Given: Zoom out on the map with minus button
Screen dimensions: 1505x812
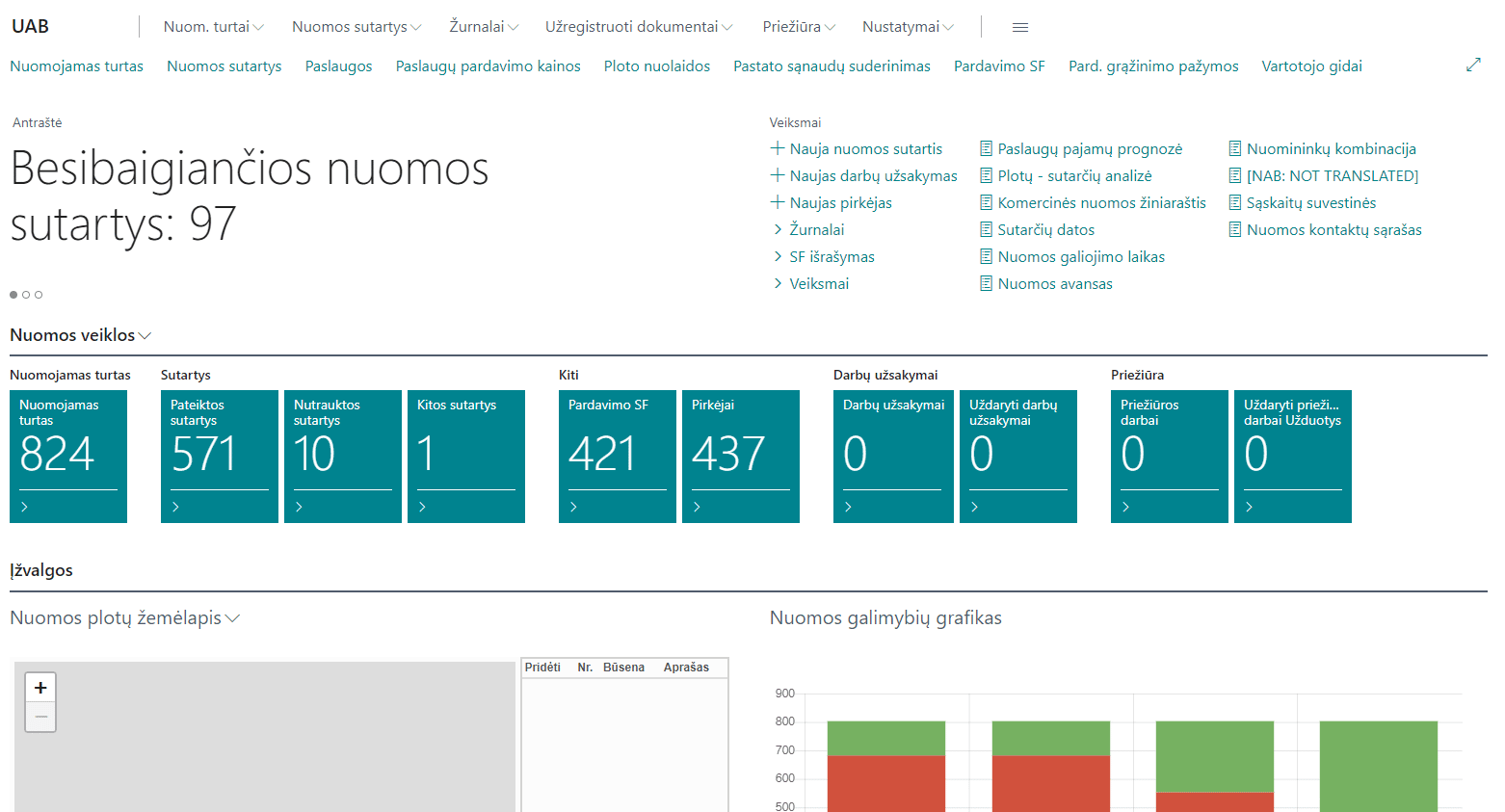Looking at the screenshot, I should pos(40,717).
